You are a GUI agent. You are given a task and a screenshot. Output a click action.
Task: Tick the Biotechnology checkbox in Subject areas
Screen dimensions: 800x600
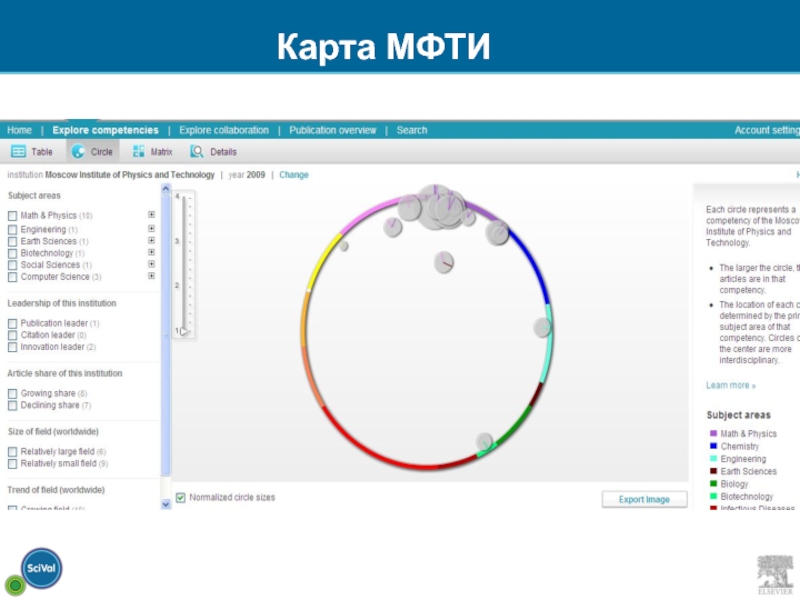[13, 254]
